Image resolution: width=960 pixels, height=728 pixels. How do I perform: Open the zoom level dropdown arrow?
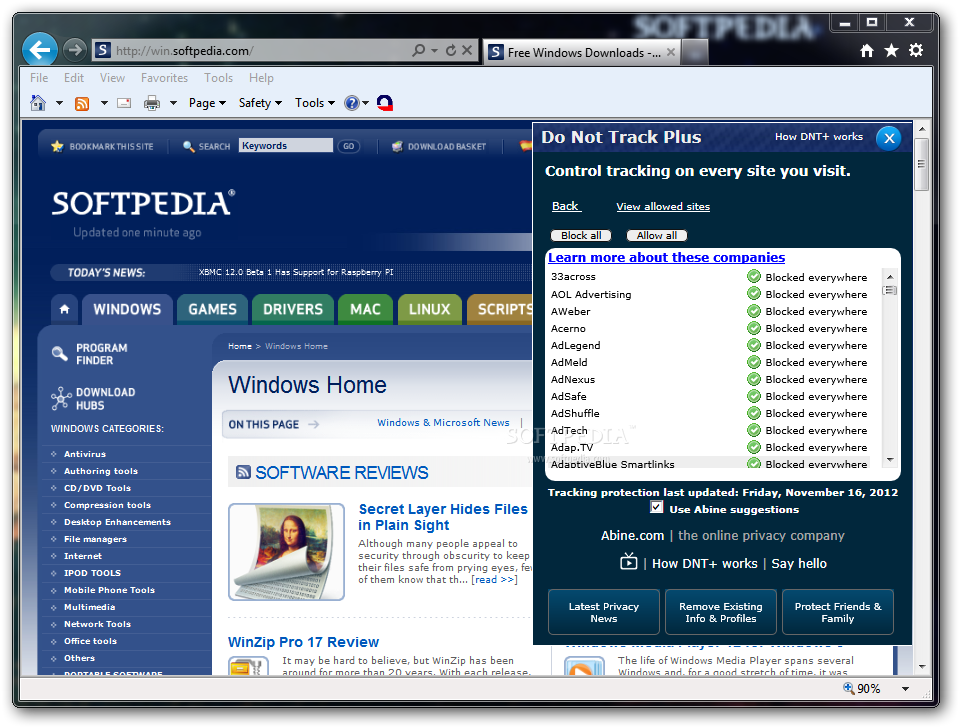(x=906, y=689)
